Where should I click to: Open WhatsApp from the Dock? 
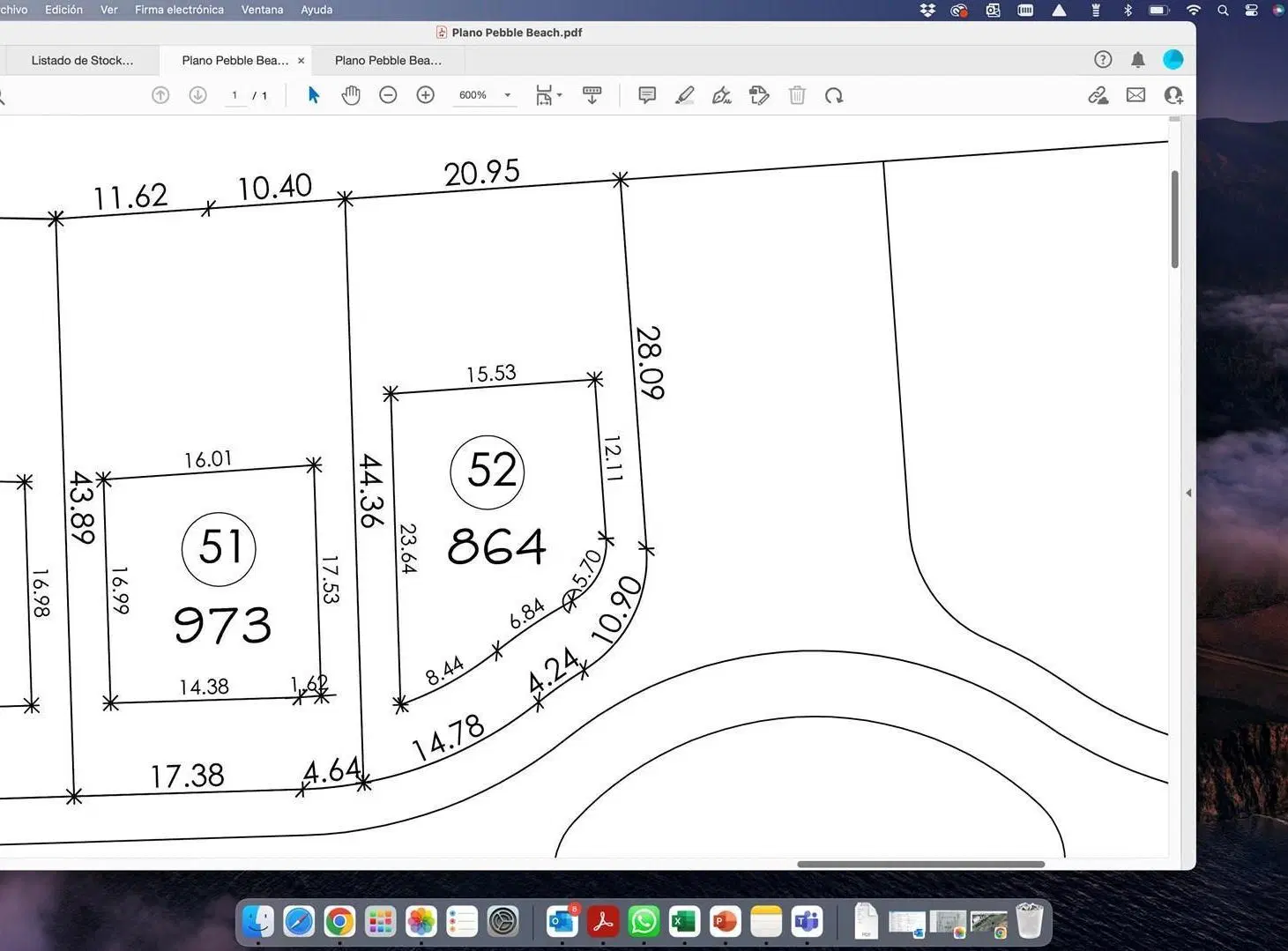click(x=644, y=922)
